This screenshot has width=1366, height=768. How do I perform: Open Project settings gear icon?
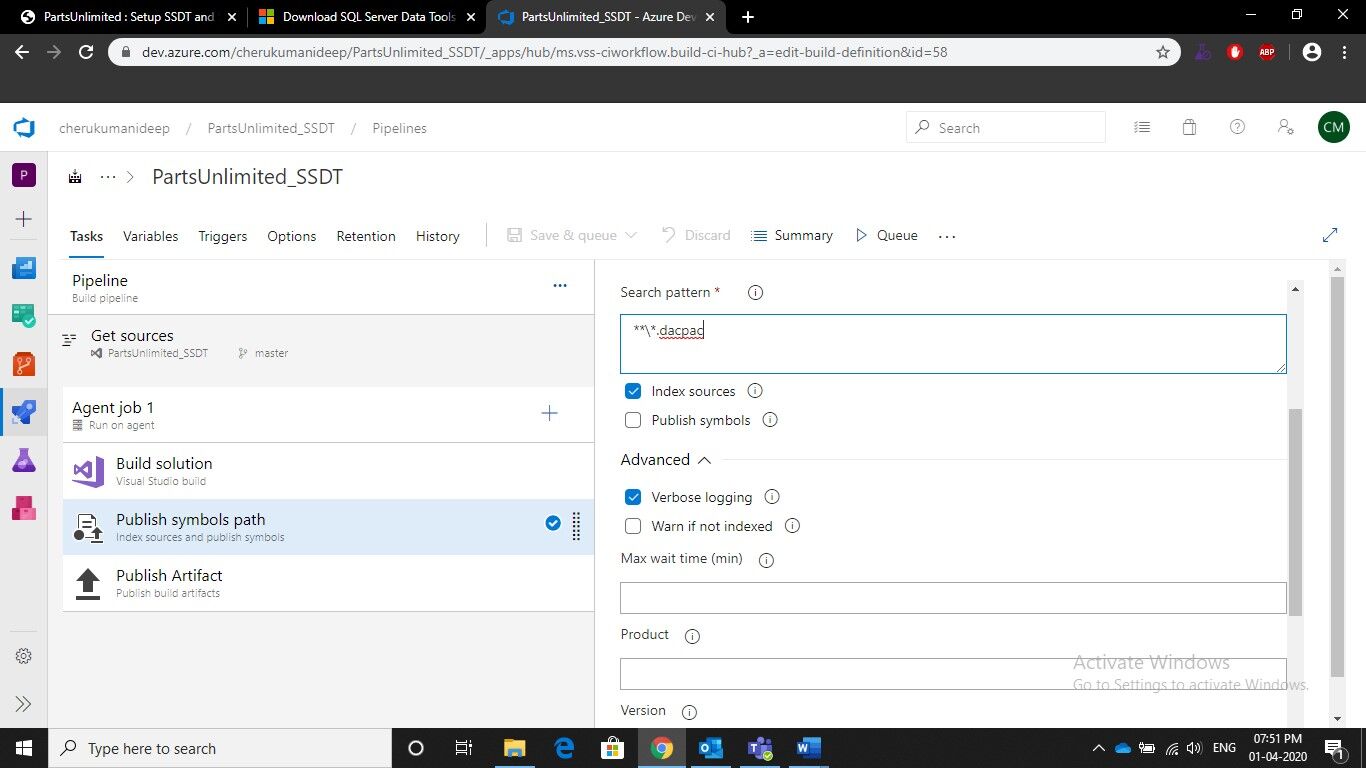point(24,656)
